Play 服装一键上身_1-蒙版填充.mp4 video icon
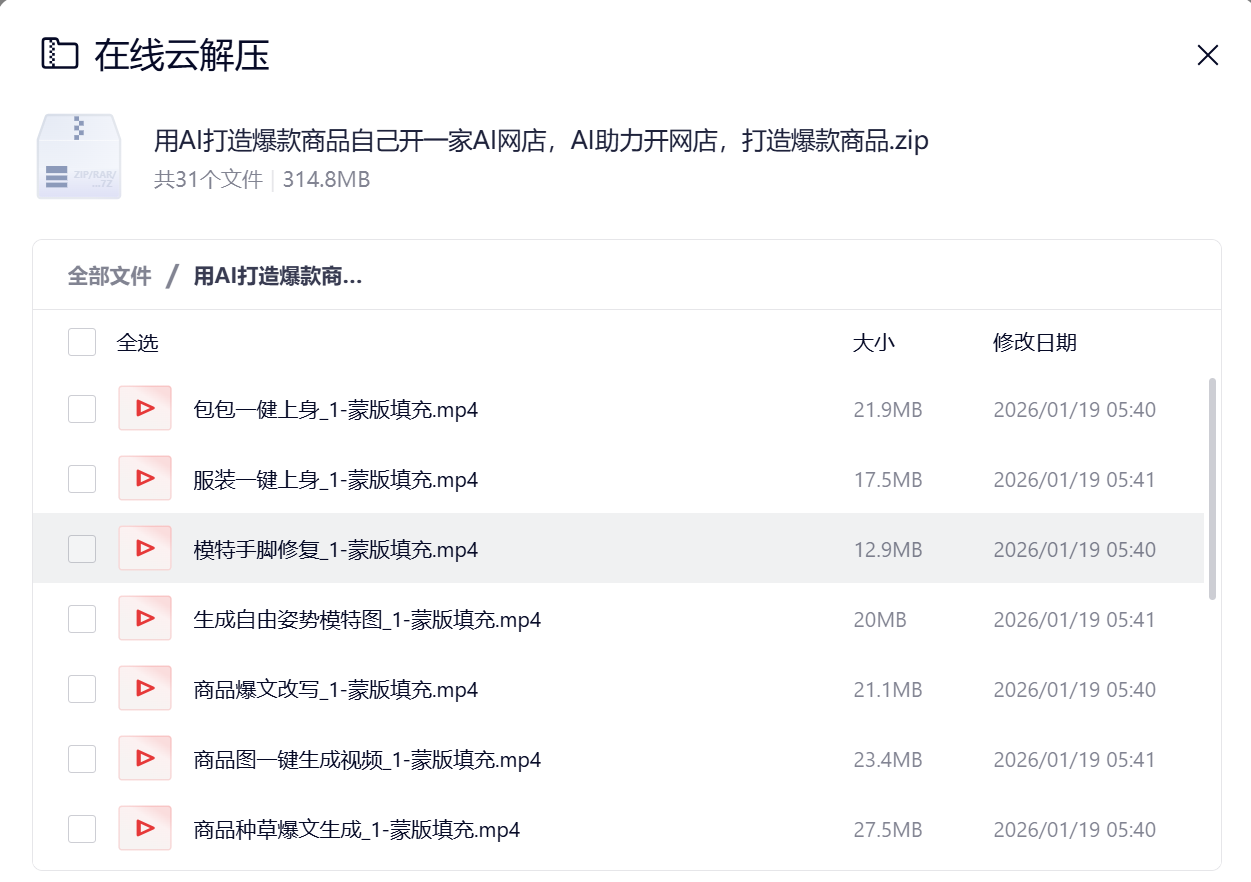The height and width of the screenshot is (882, 1251). 145,478
